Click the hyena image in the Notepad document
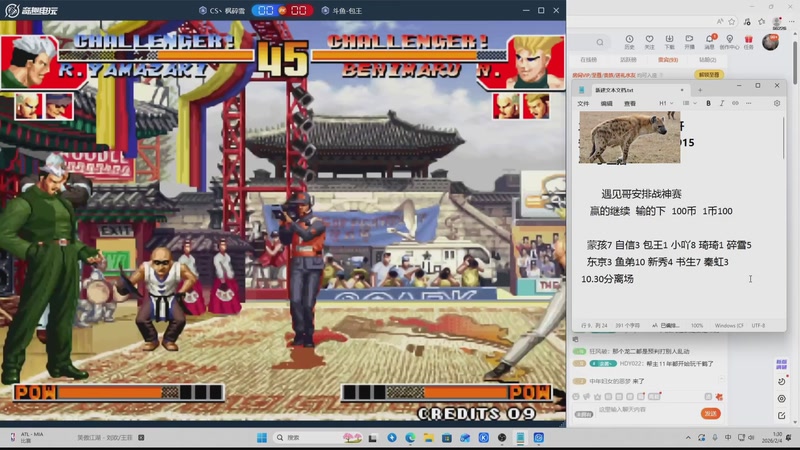Viewport: 800px width, 450px height. 630,137
